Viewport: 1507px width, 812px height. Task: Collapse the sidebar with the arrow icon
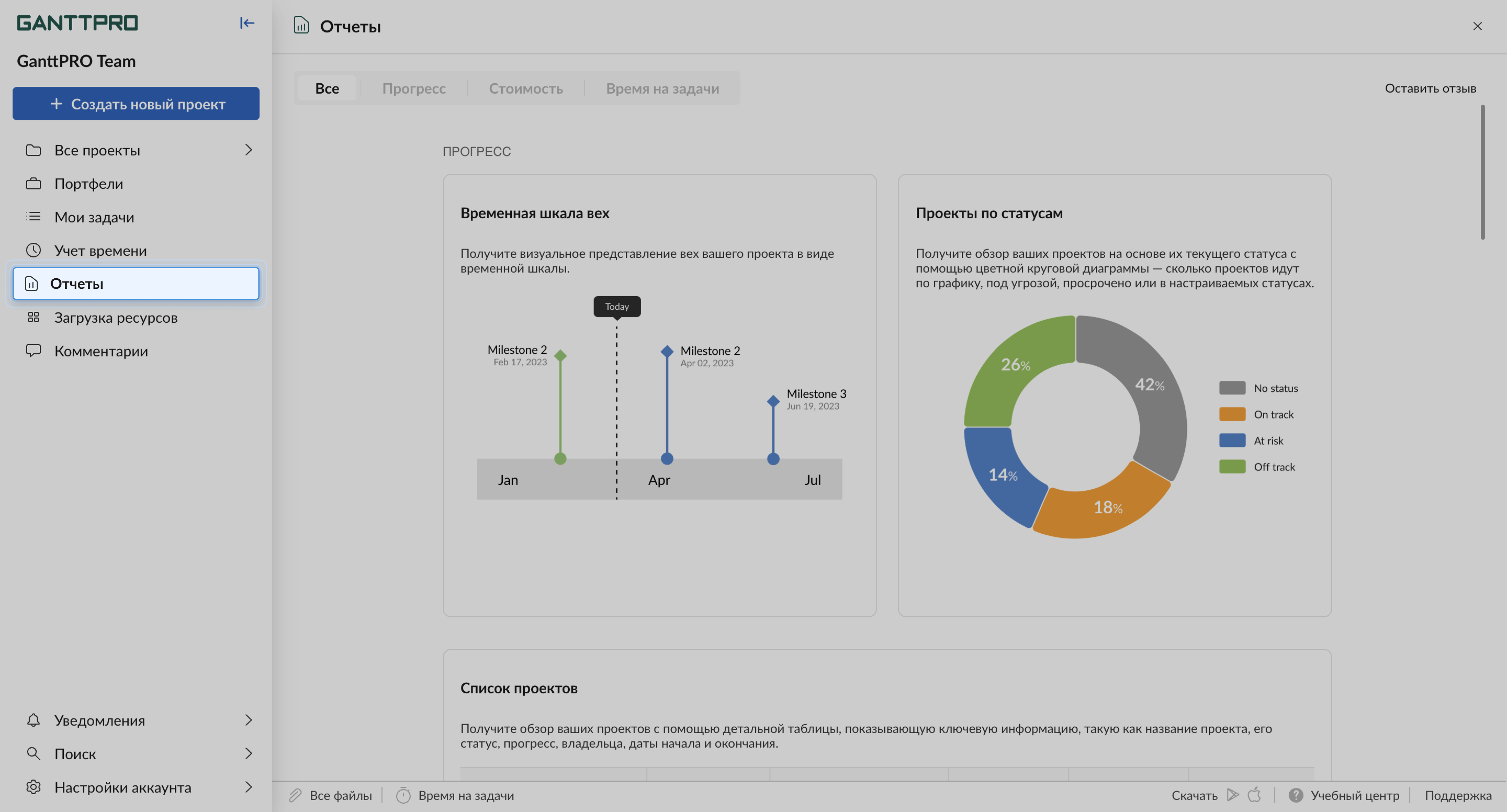coord(247,23)
